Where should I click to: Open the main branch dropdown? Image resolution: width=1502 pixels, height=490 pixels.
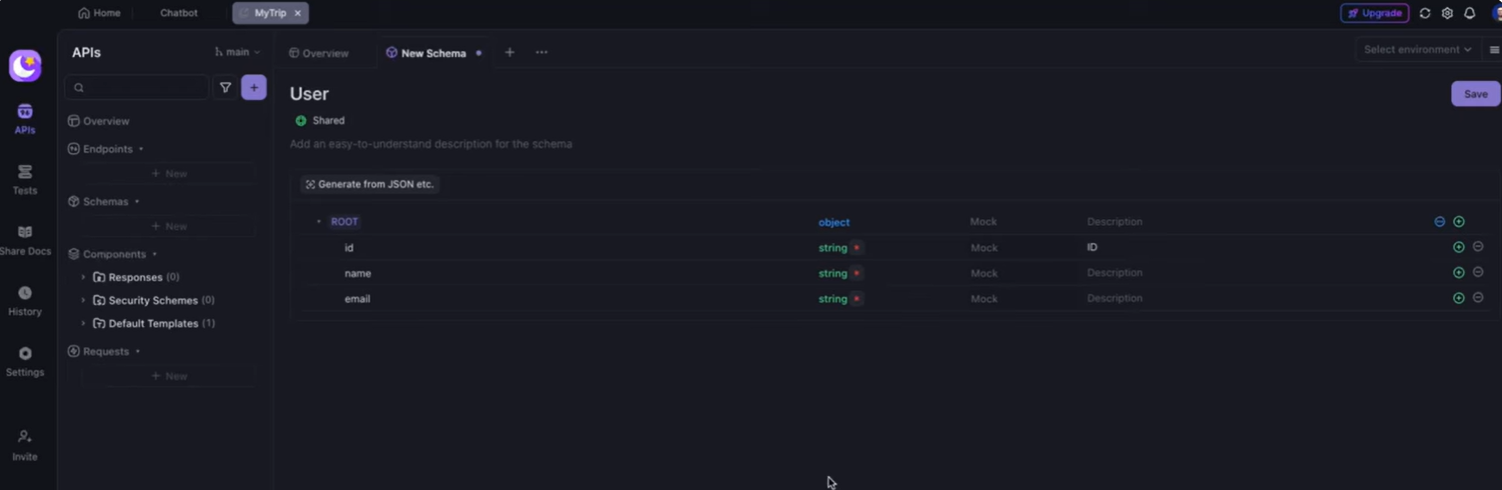[x=238, y=52]
